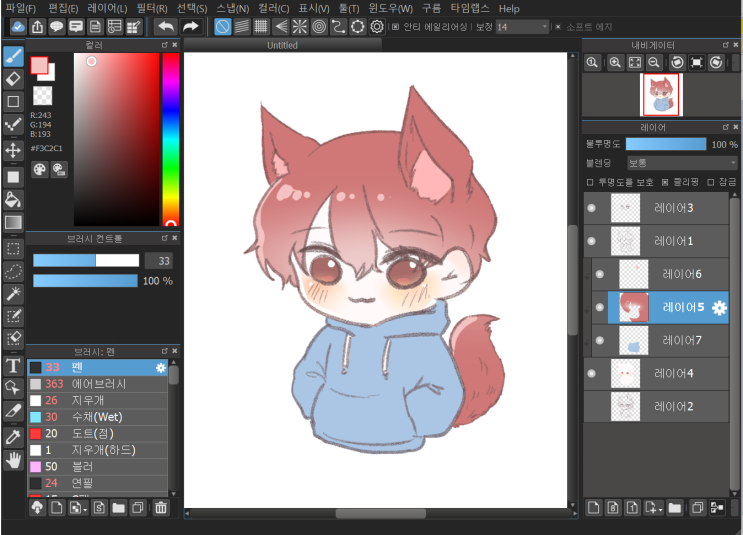Open 편집(E) menu
Viewport: 743px width, 535px height.
[x=63, y=8]
